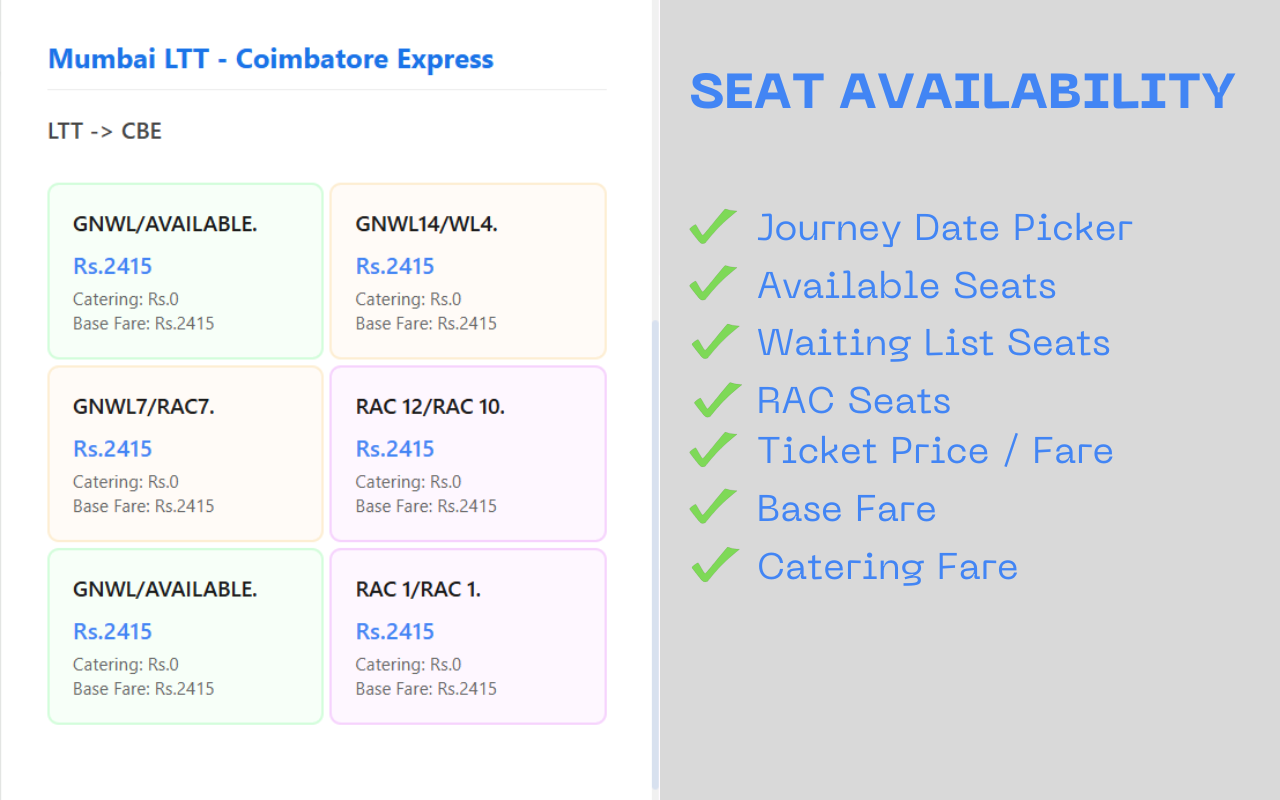Click the checkmark beside Catering Fare

point(713,565)
